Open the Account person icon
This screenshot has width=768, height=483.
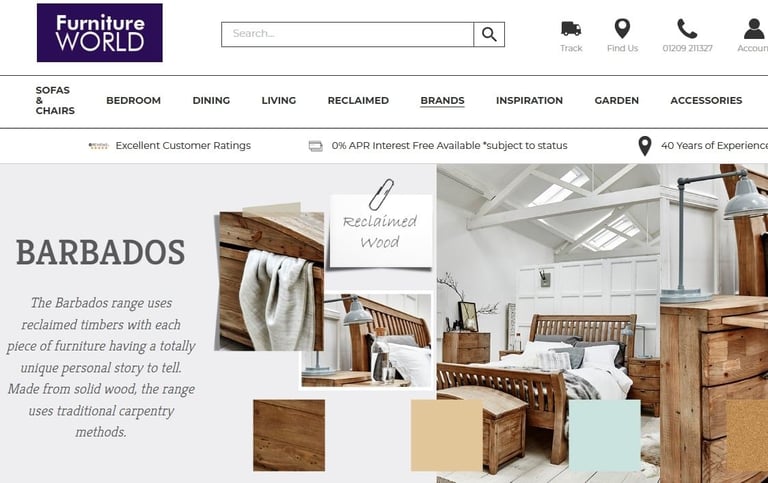[x=754, y=29]
